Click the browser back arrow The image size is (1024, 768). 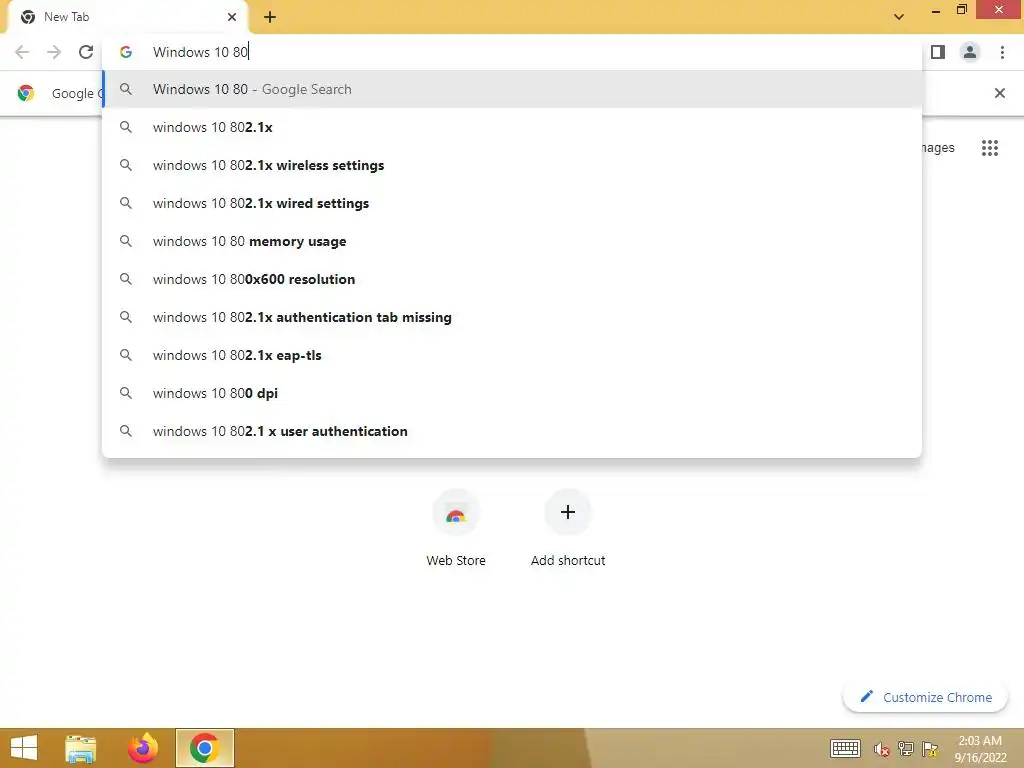(x=22, y=52)
